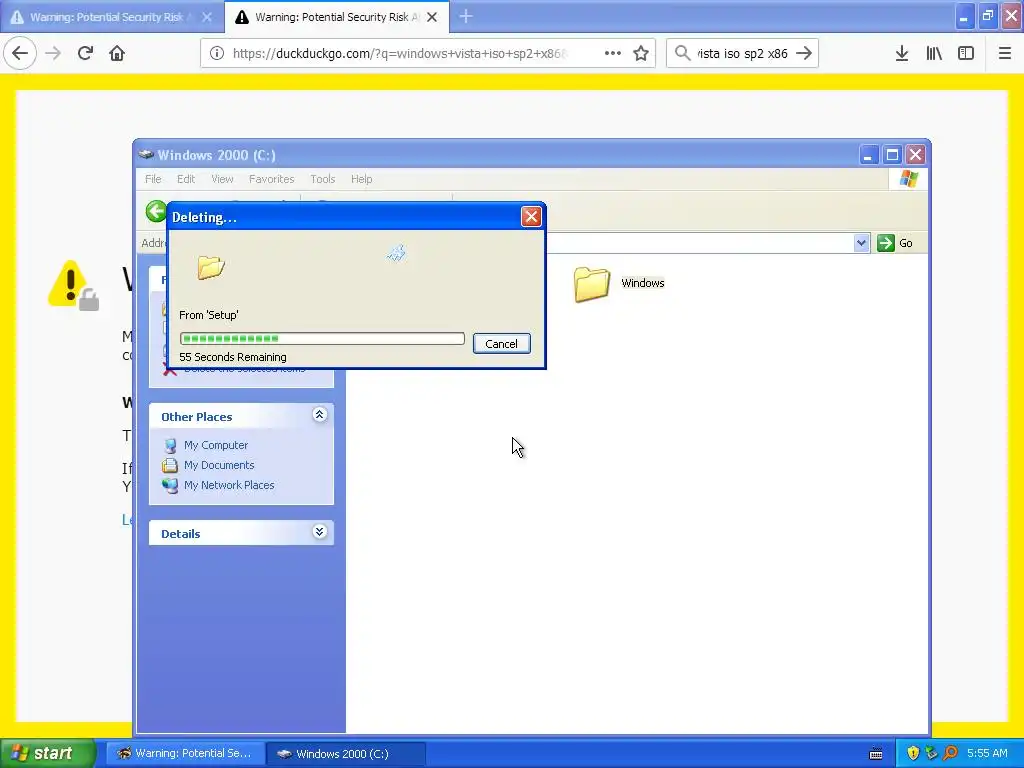Cancel the deleting operation
This screenshot has height=768, width=1024.
pyautogui.click(x=502, y=344)
